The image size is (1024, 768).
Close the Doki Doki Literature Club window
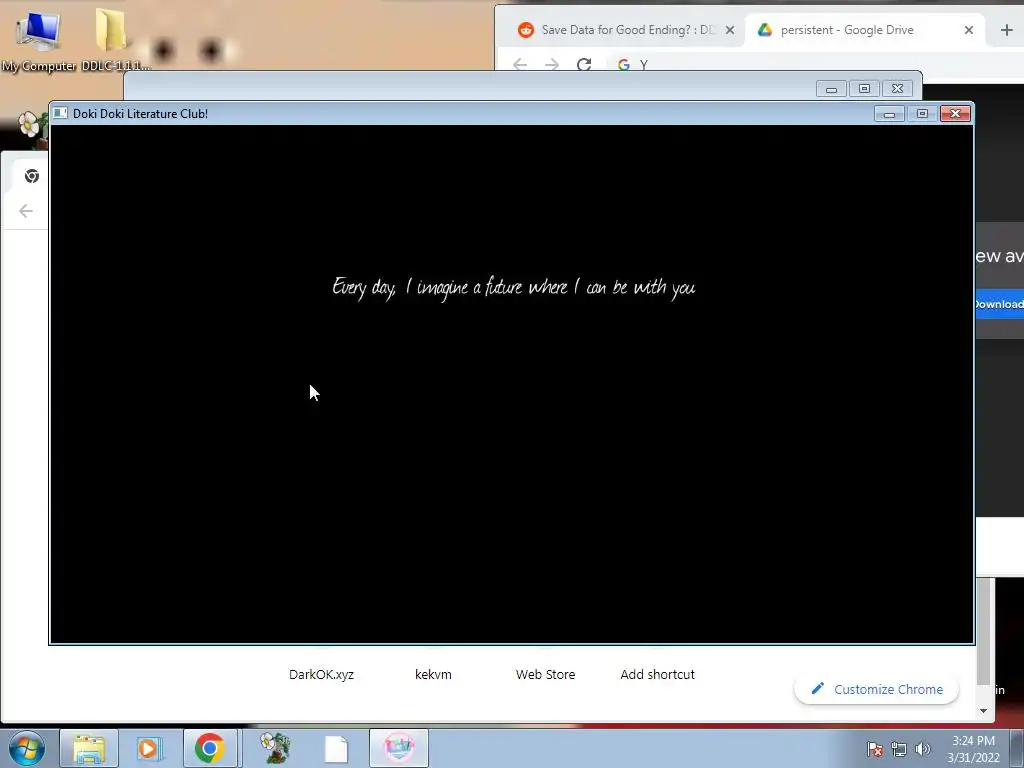955,114
